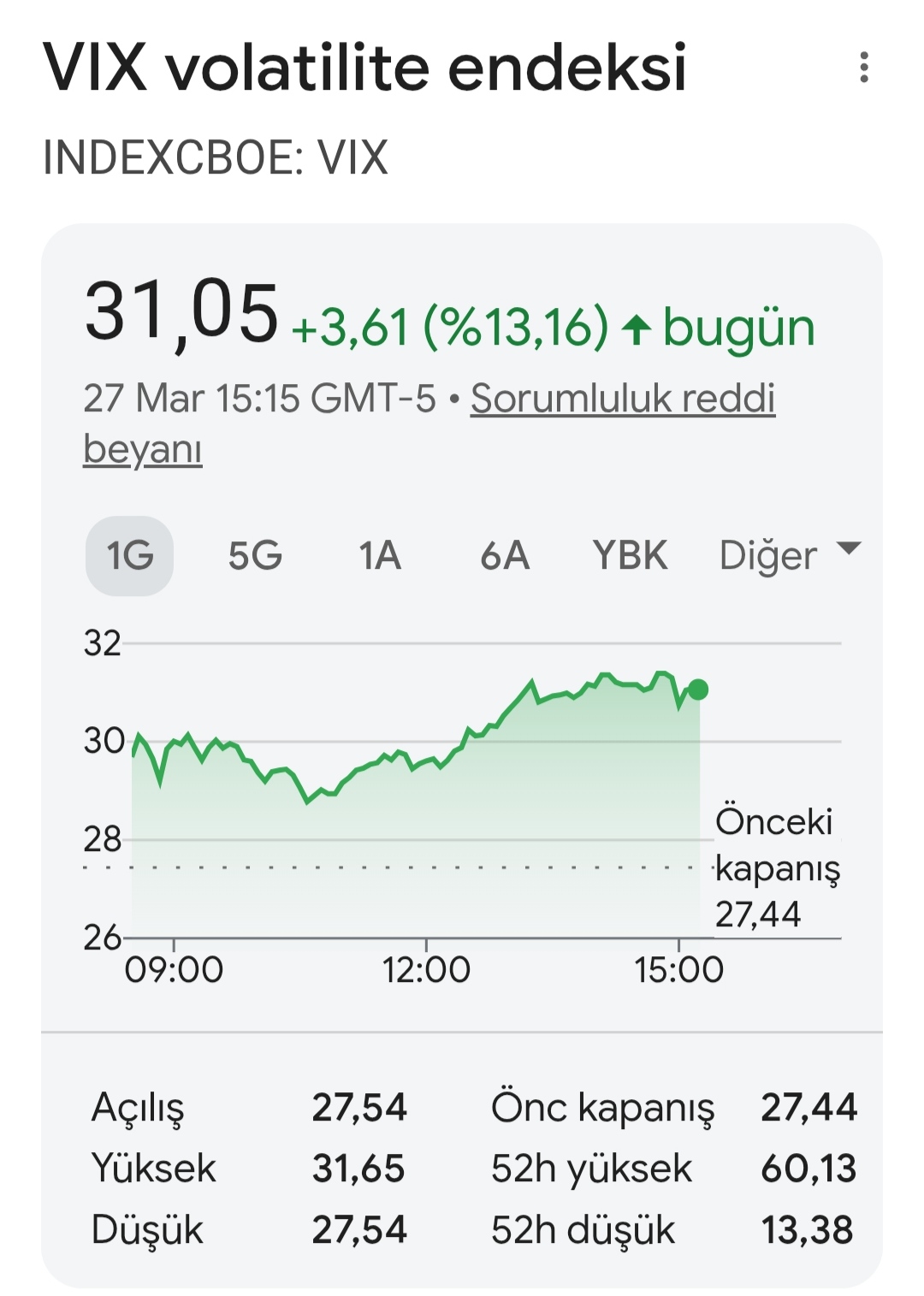Viewport: 924px width, 1296px height.
Task: Choose the 6A time range tab
Action: click(504, 556)
